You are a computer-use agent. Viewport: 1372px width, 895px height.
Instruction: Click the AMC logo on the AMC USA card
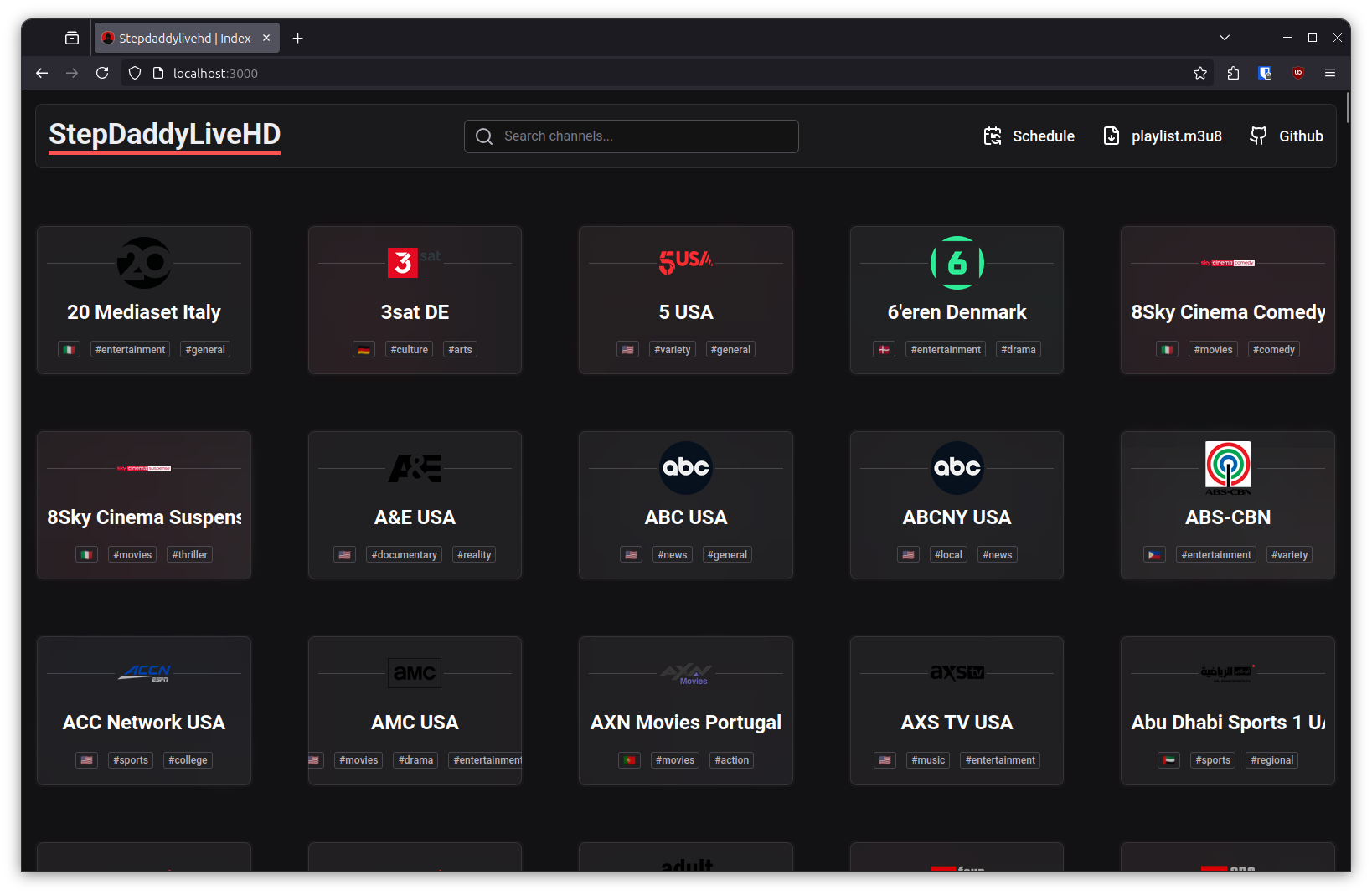[x=415, y=672]
